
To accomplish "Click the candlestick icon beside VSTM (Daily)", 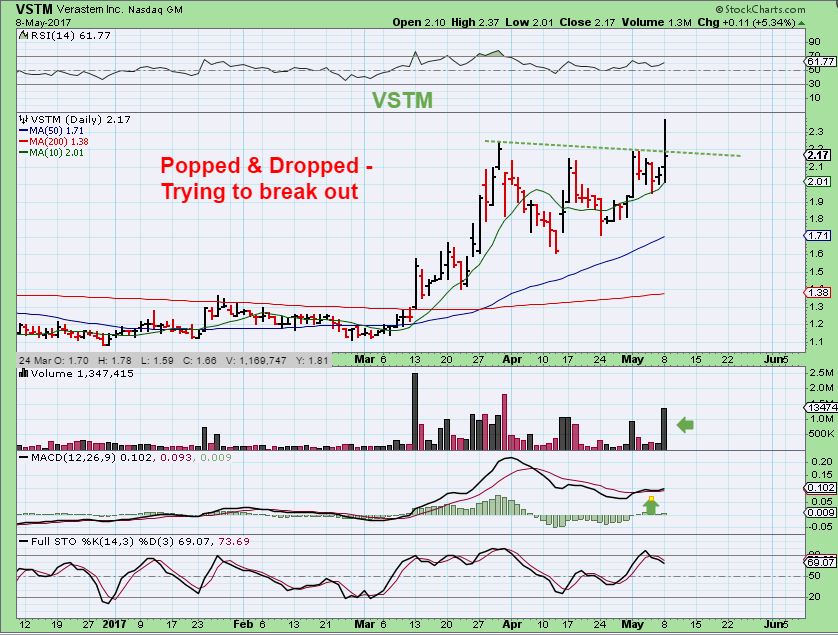I will [x=24, y=119].
